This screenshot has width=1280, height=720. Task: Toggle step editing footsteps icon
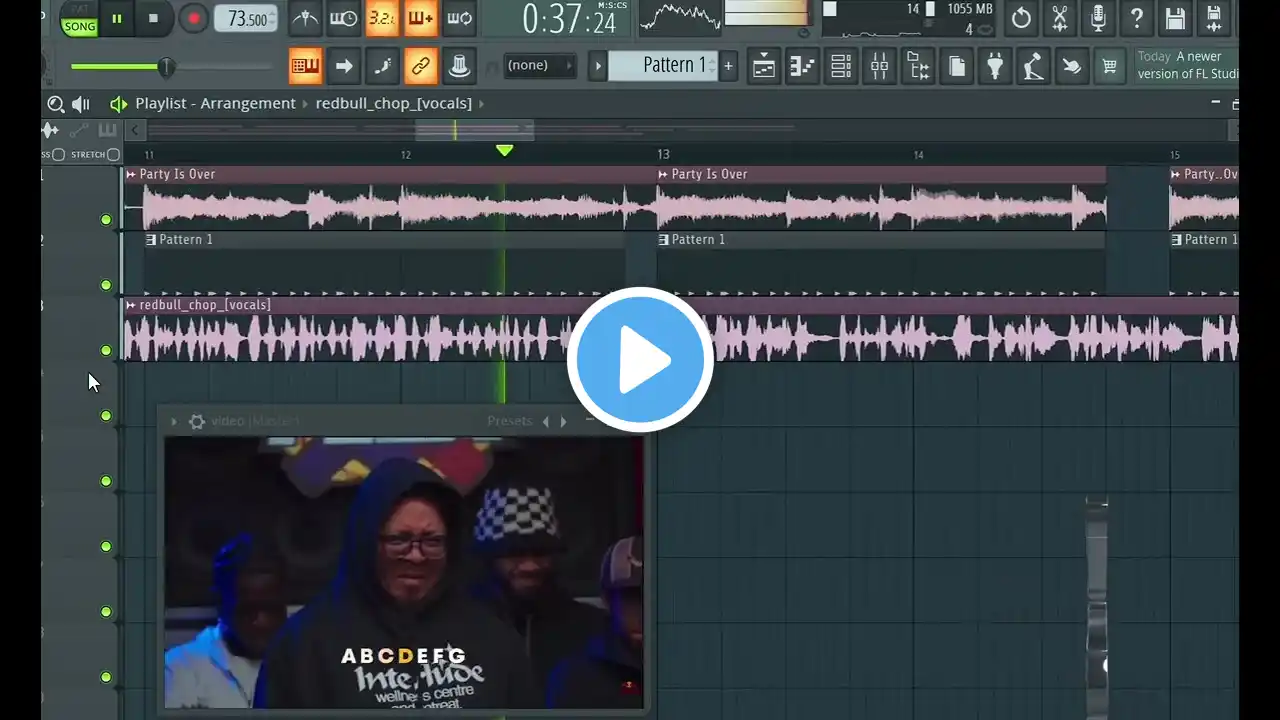382,66
